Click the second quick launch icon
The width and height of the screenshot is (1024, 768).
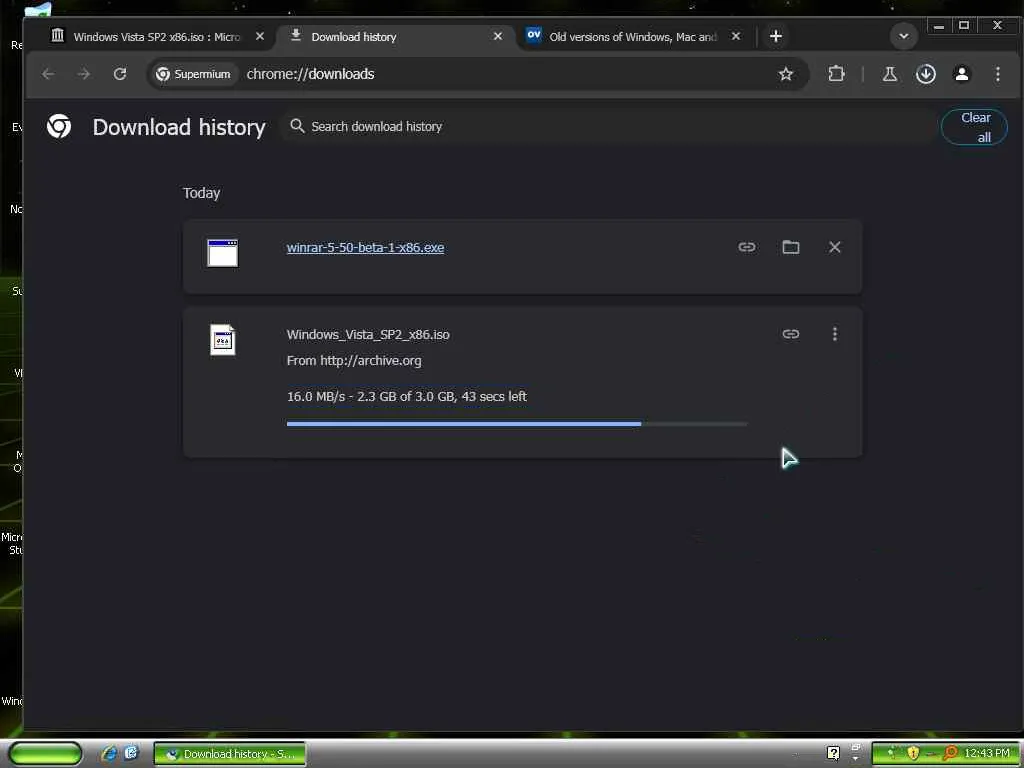click(x=131, y=753)
